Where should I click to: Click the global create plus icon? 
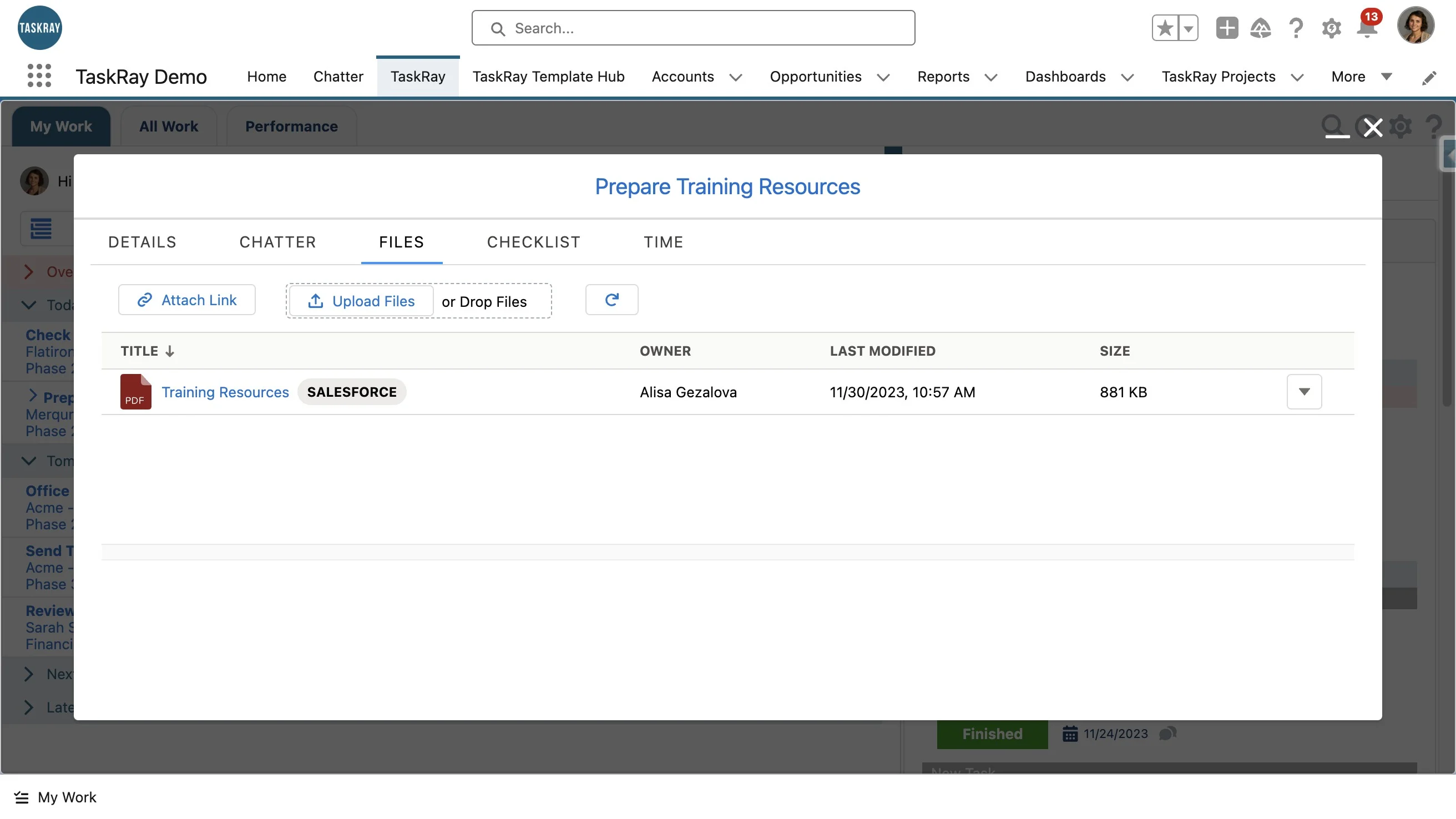click(1226, 28)
